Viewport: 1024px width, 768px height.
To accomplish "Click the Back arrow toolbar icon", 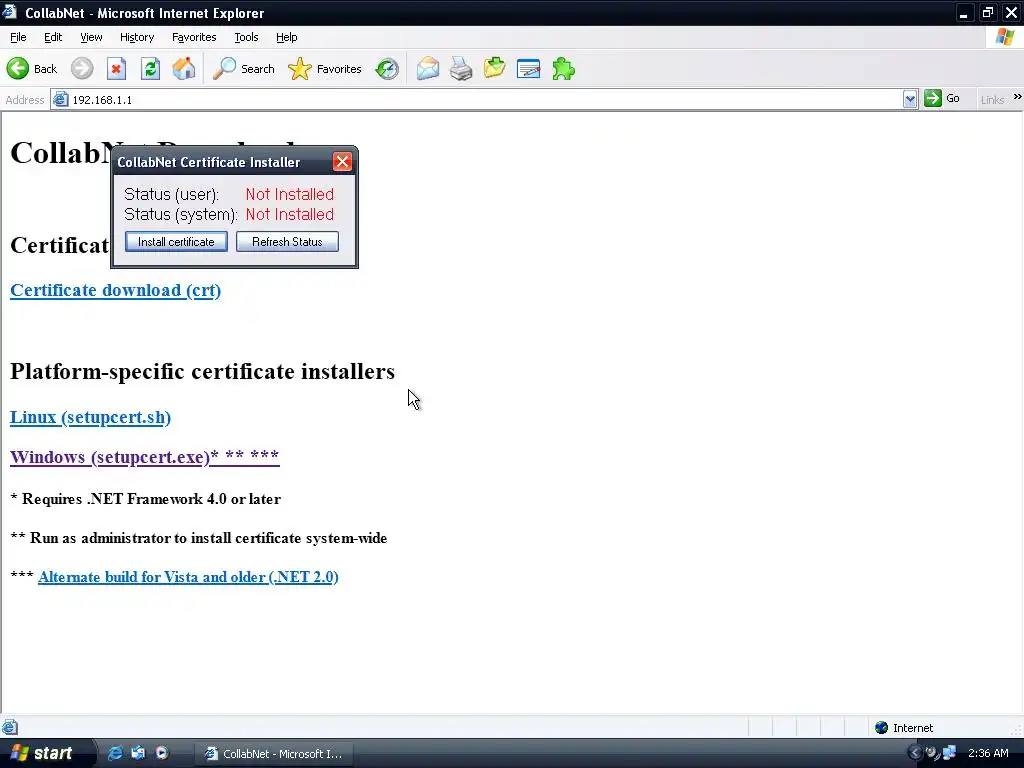I will [x=18, y=69].
